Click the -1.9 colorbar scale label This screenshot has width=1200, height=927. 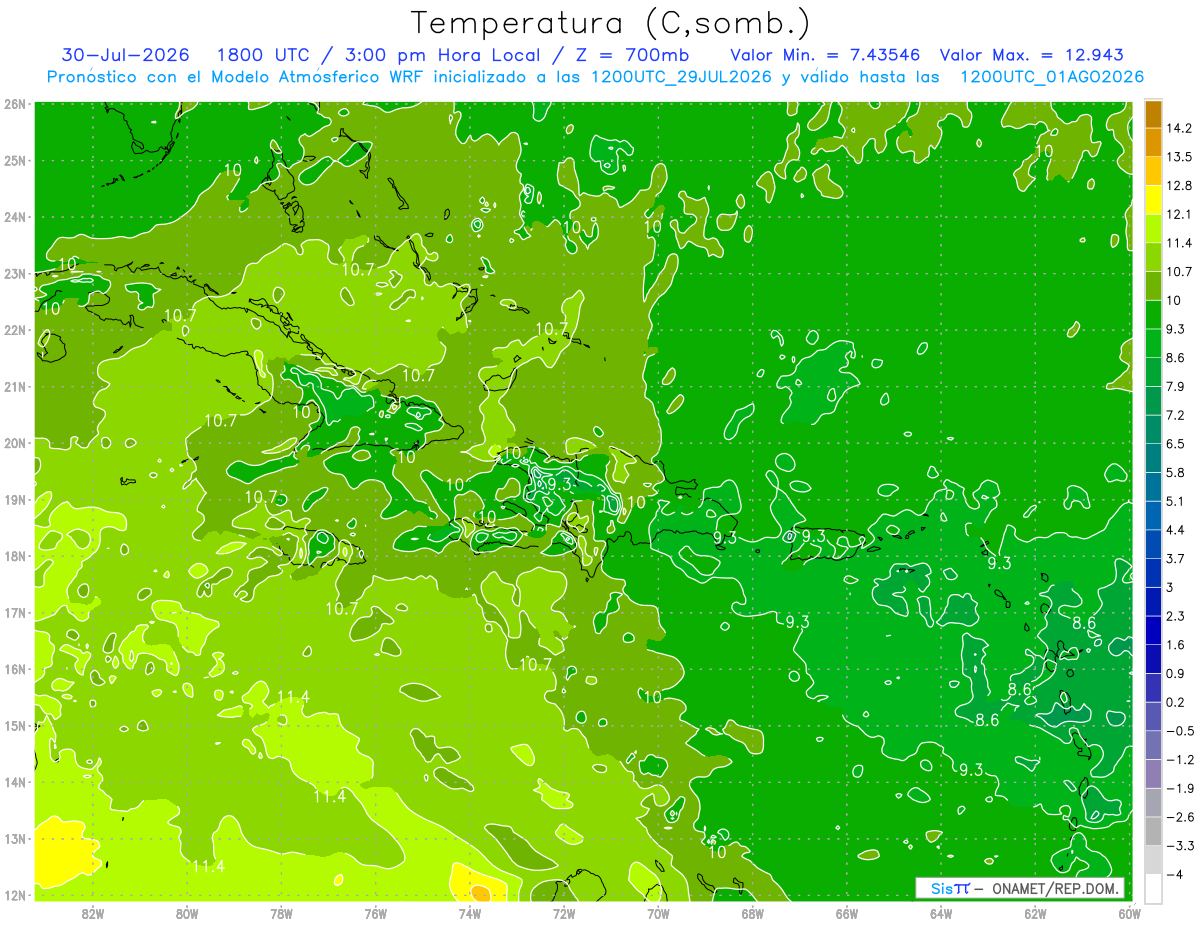[x=1179, y=788]
